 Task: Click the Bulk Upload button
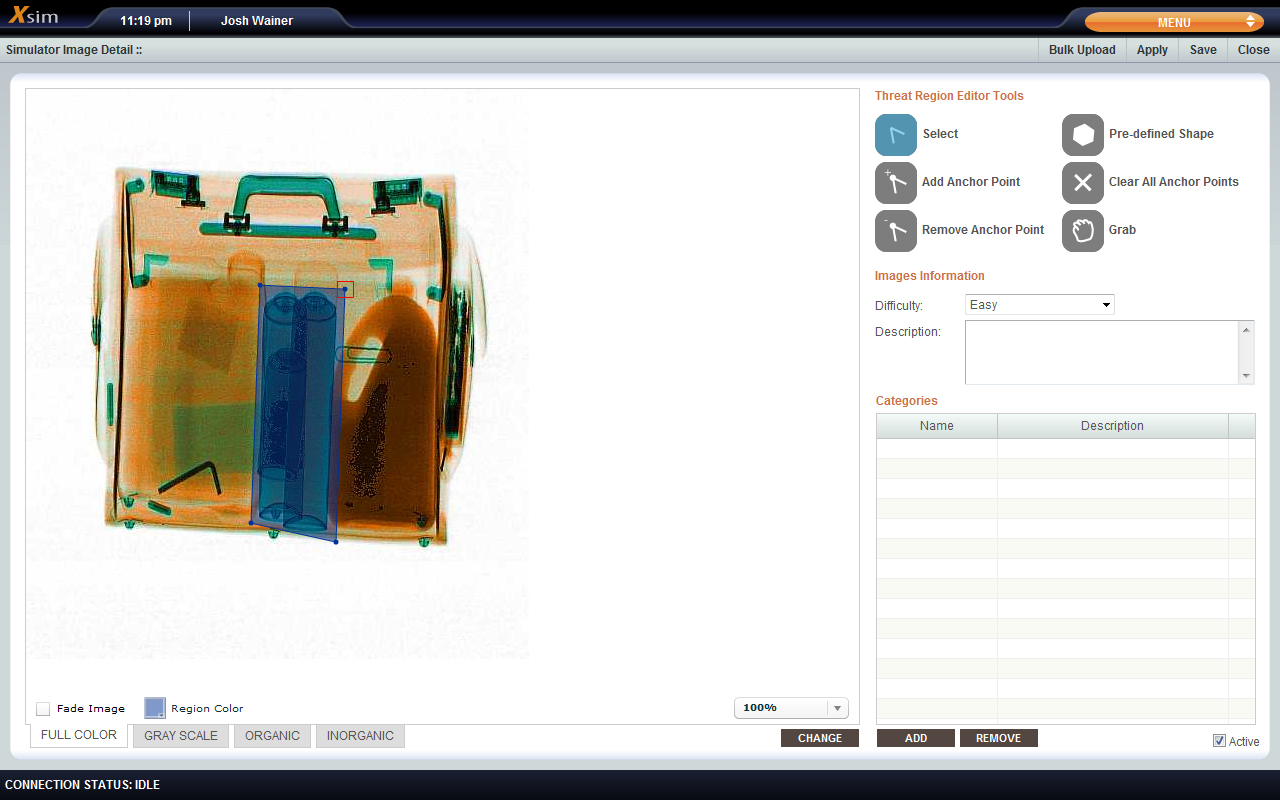click(1082, 50)
